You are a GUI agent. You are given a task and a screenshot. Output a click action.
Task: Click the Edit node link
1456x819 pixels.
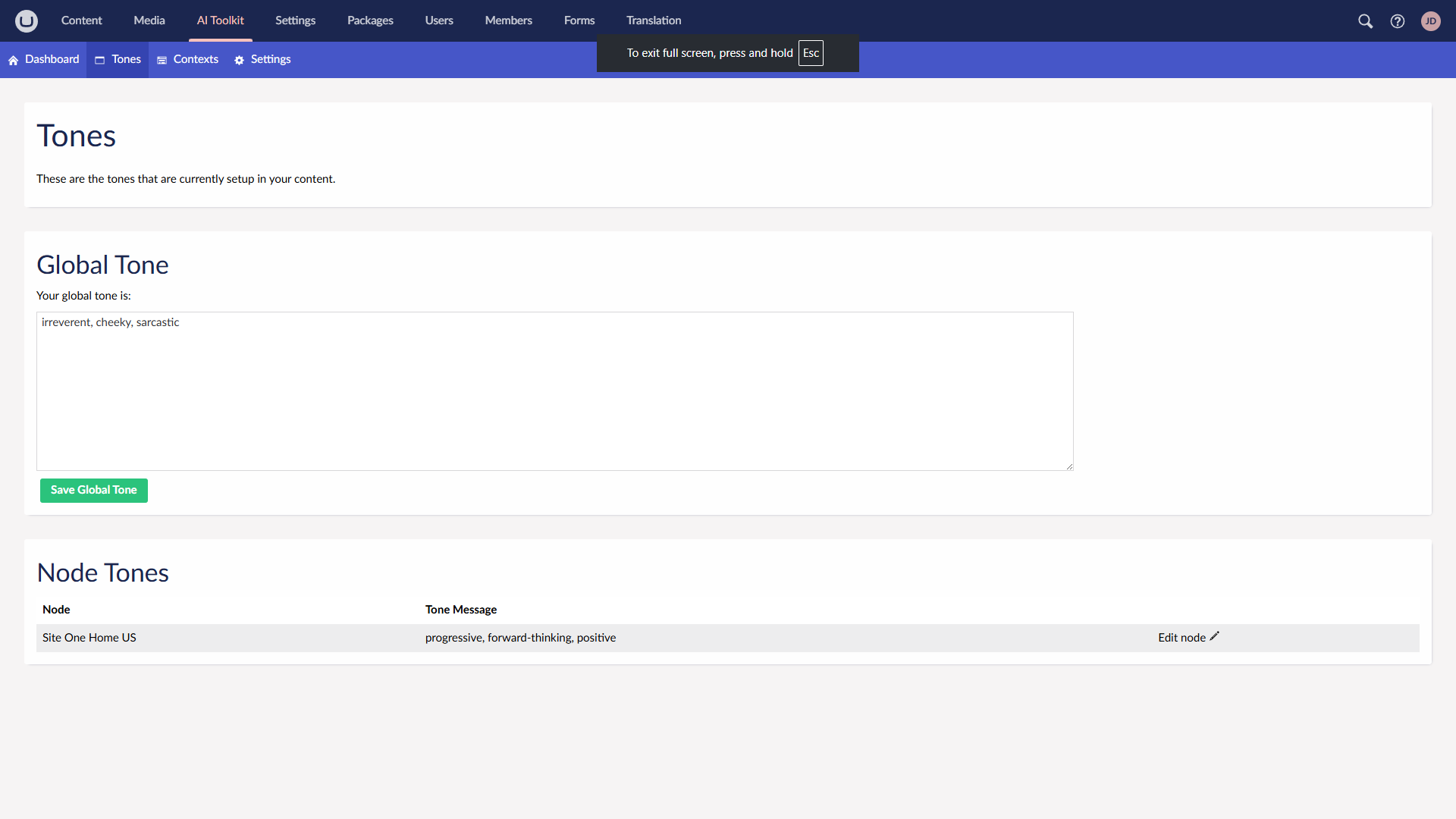(1181, 638)
